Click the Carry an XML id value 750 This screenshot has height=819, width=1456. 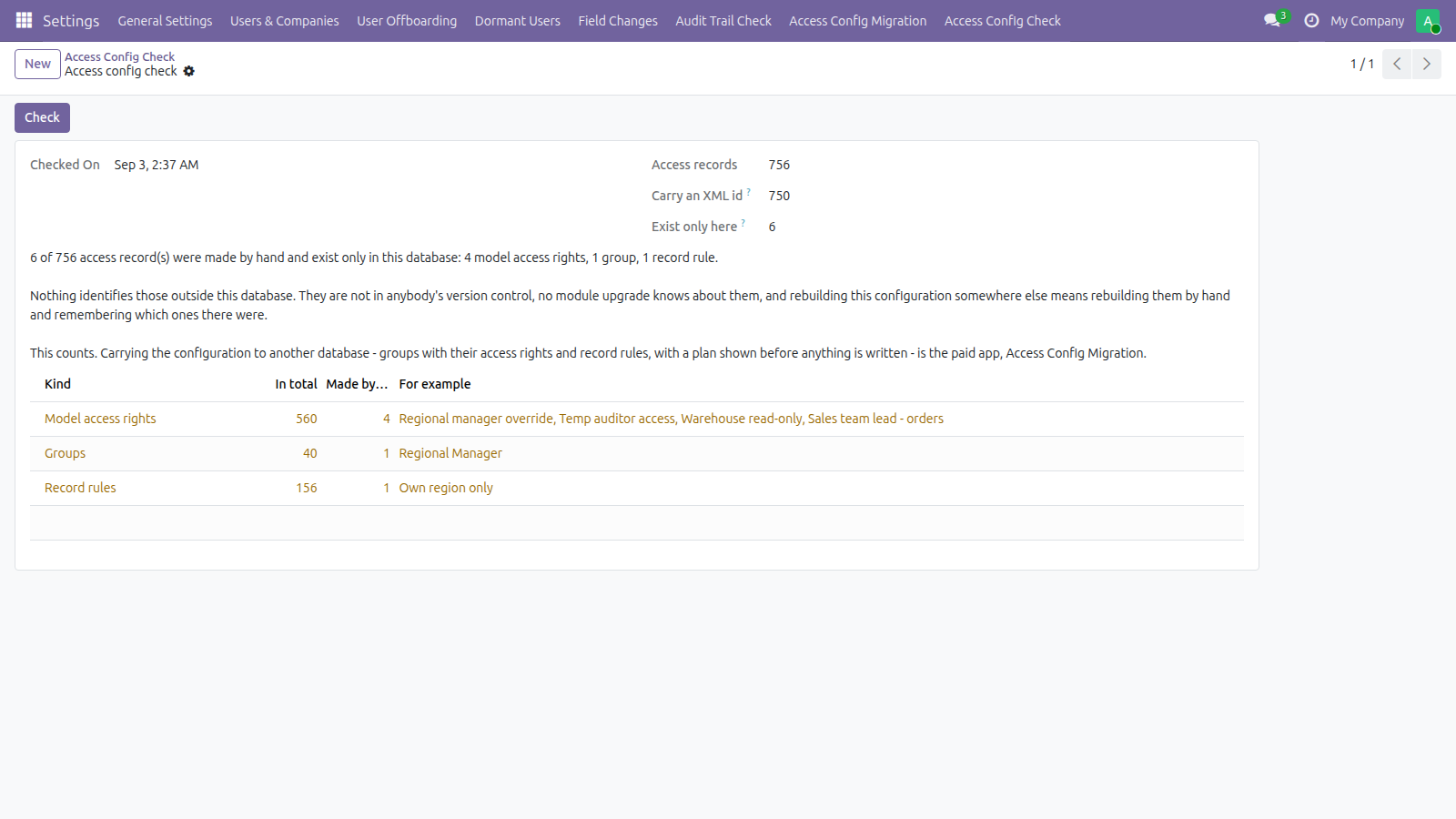779,196
